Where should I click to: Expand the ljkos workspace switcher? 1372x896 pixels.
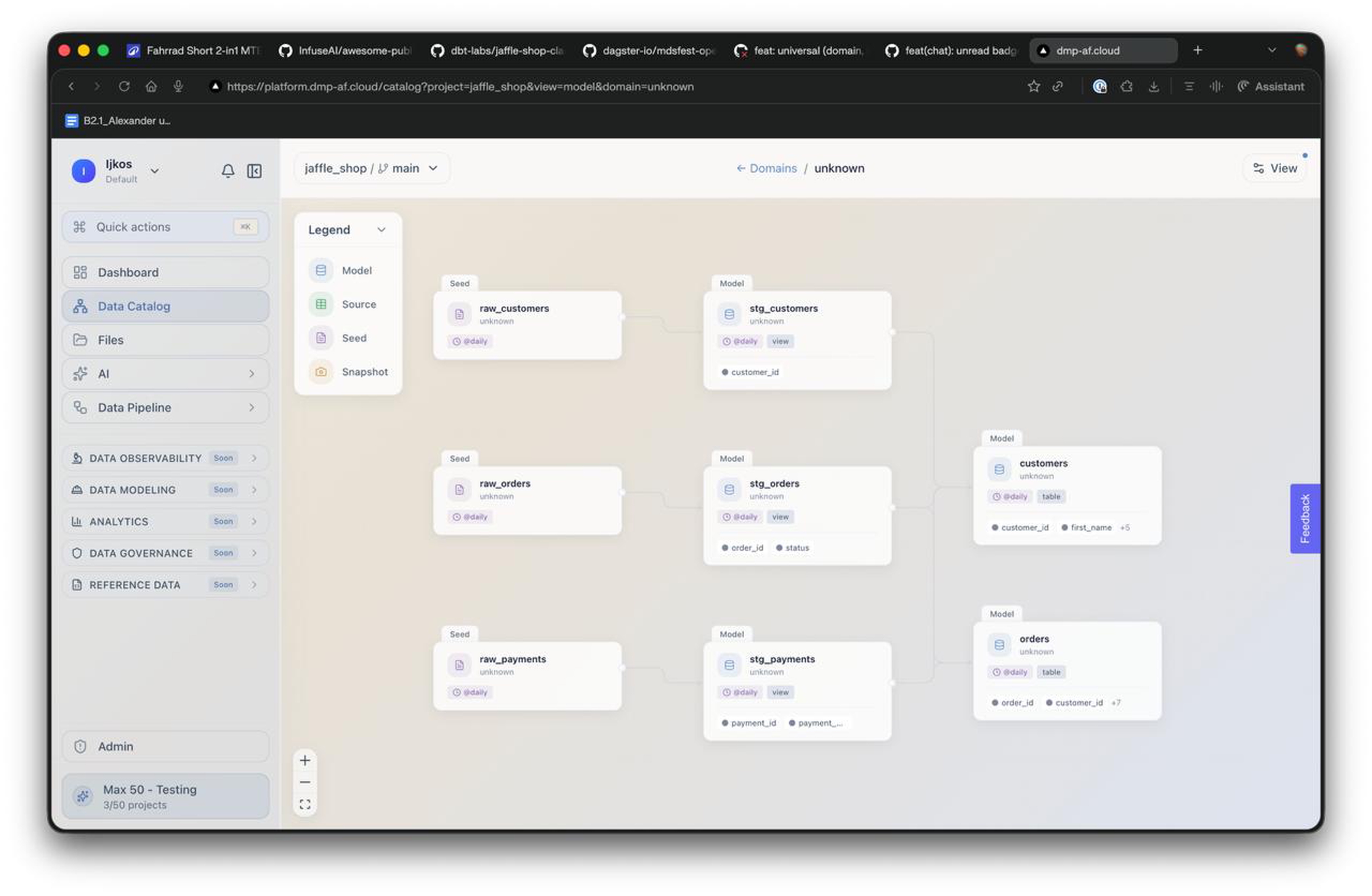click(154, 171)
